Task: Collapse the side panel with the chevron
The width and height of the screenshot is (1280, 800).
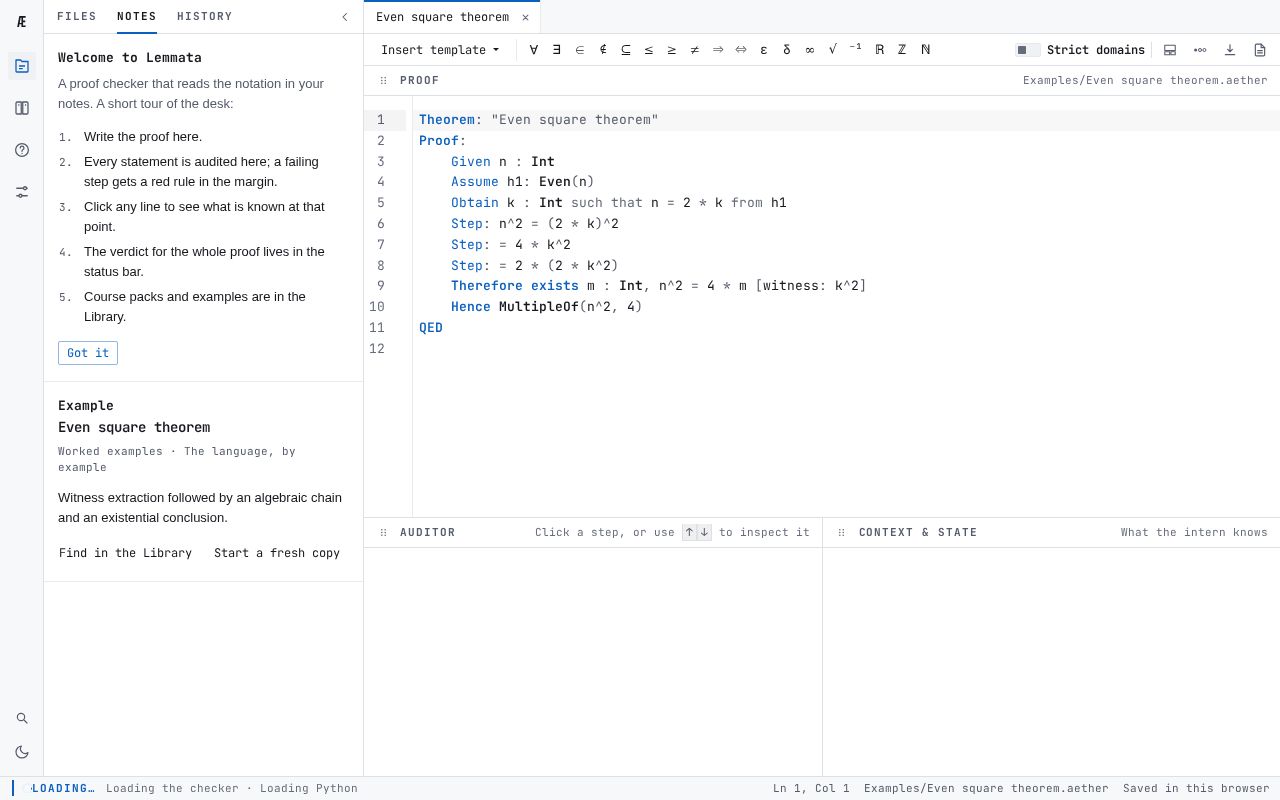Action: coord(345,17)
